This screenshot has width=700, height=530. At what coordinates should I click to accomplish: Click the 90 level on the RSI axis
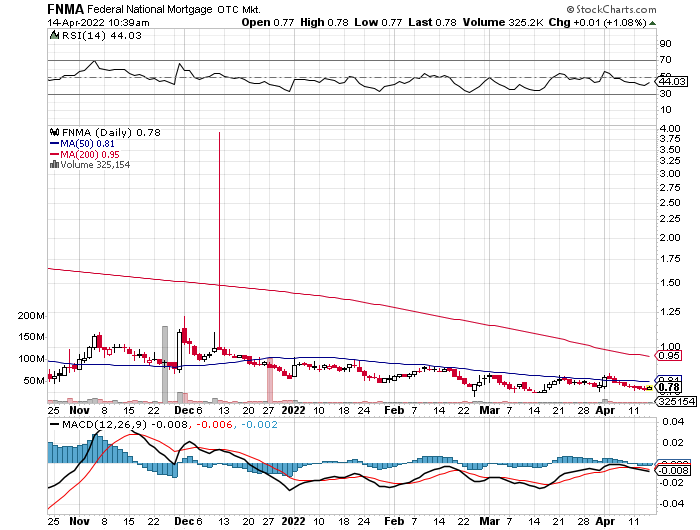(665, 44)
